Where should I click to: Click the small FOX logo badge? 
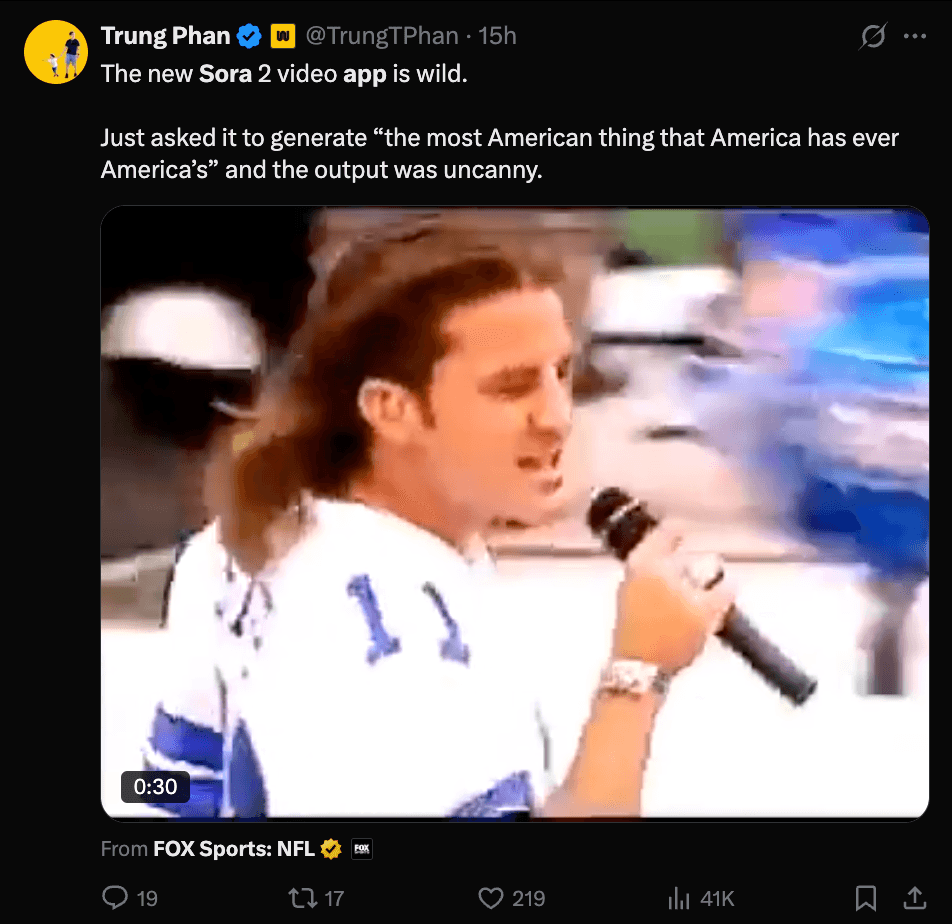[361, 849]
